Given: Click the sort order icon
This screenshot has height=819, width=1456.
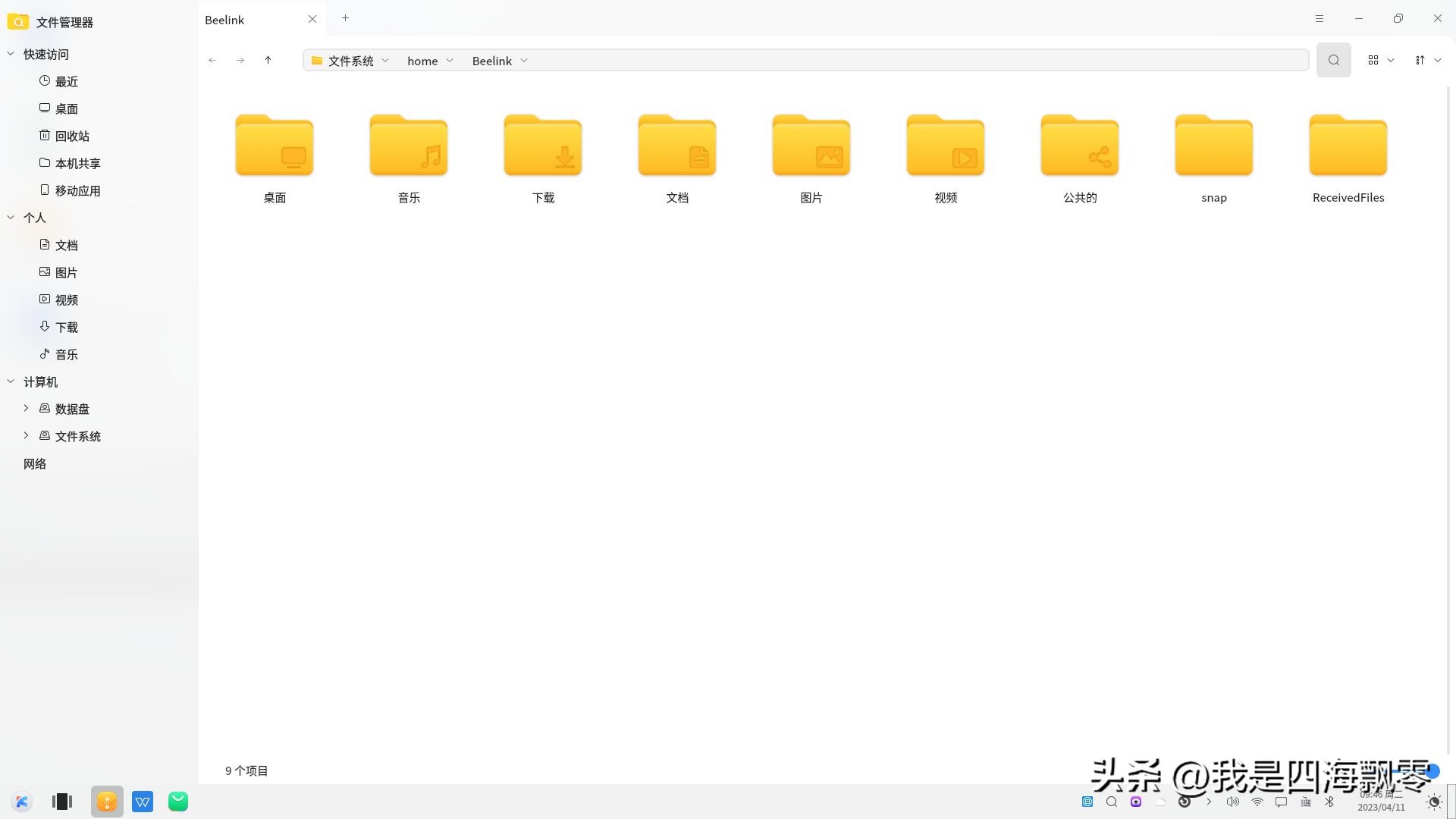Looking at the screenshot, I should pyautogui.click(x=1419, y=60).
